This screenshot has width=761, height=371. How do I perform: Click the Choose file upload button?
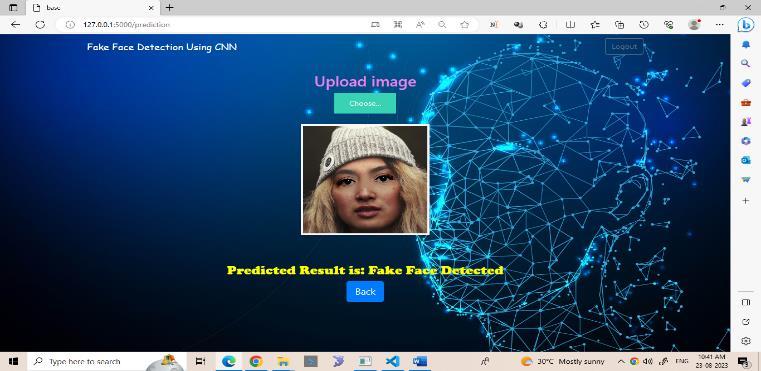(x=364, y=103)
